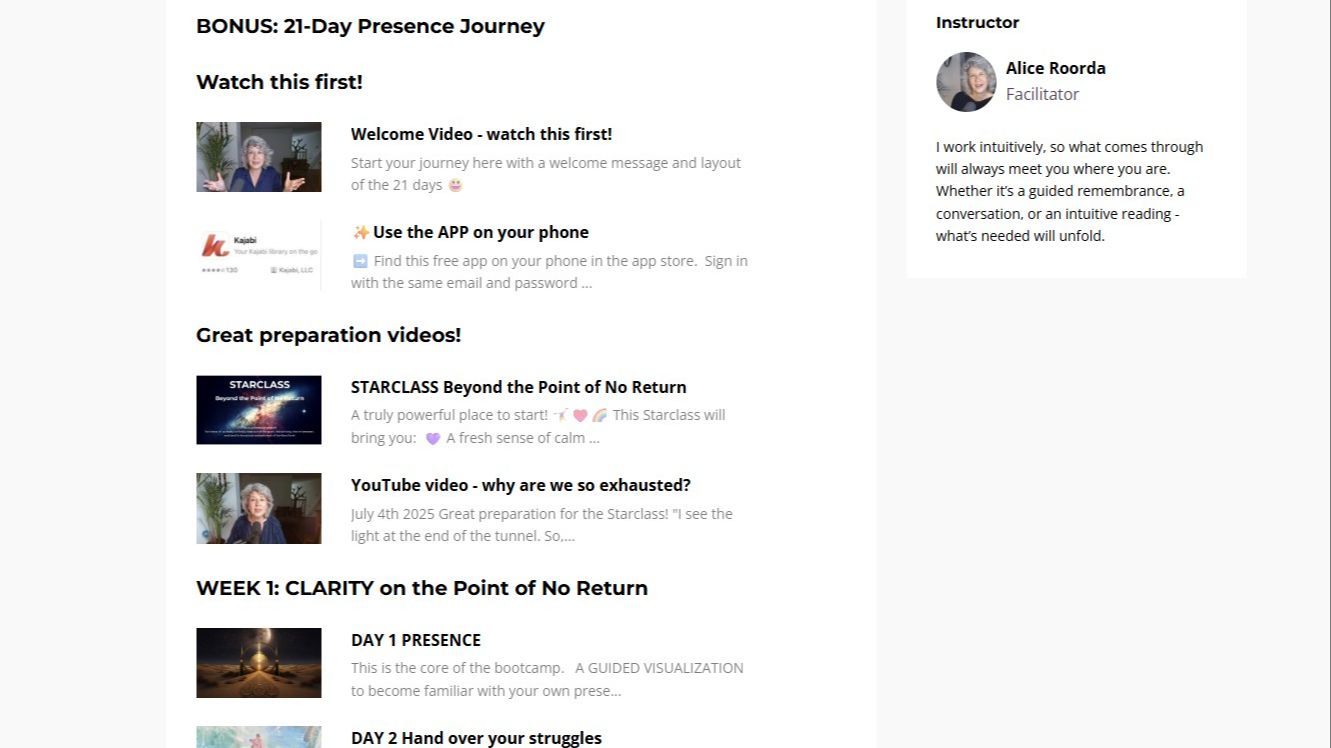The width and height of the screenshot is (1331, 748).
Task: Click the Kajabi K logo icon
Action: (x=214, y=246)
